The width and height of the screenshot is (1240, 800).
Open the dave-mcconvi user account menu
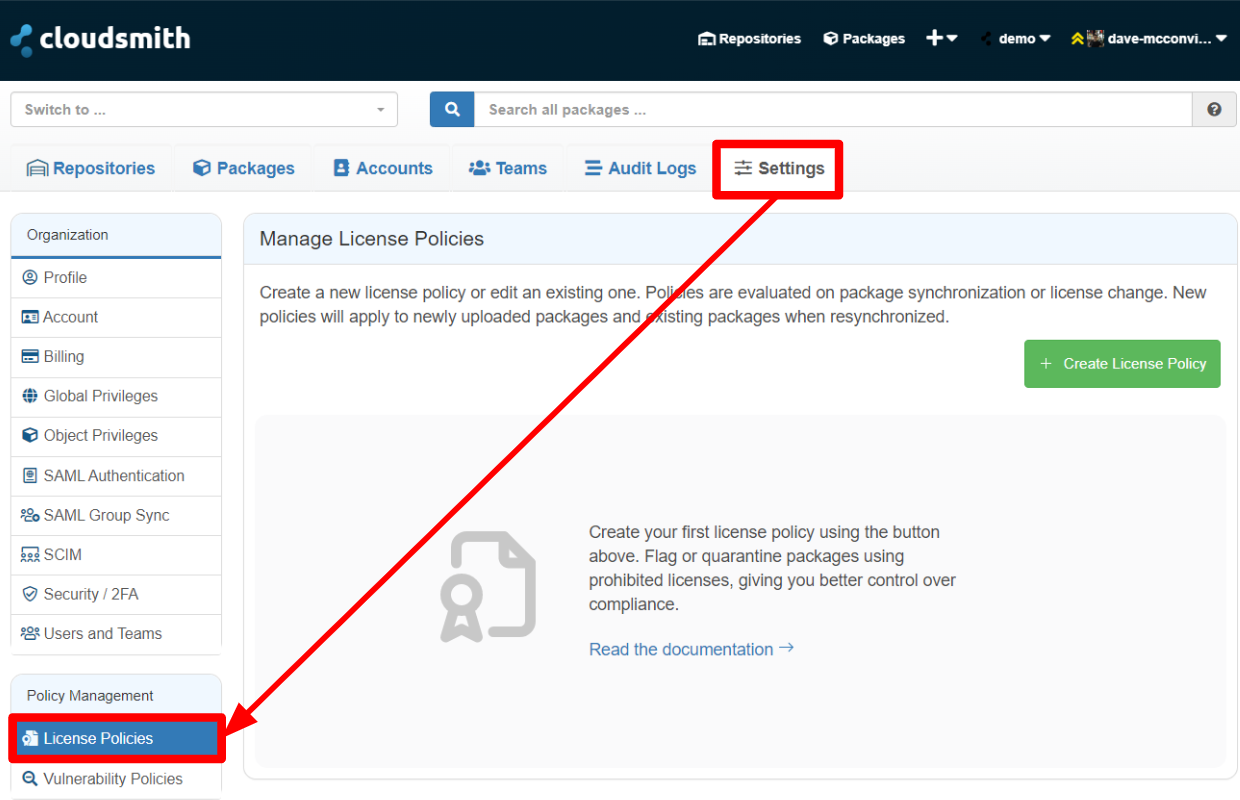coord(1148,39)
